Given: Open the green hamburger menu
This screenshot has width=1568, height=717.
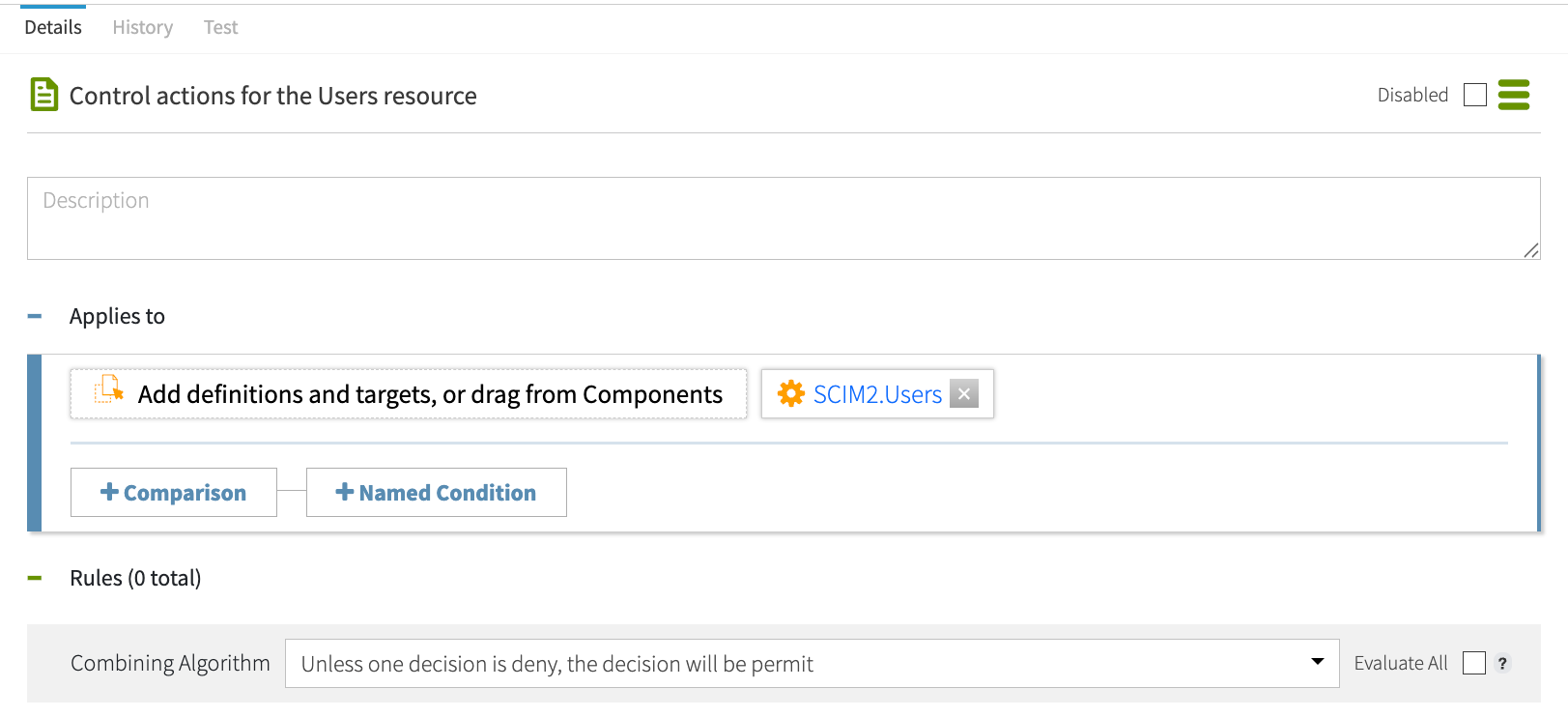Looking at the screenshot, I should (x=1514, y=95).
